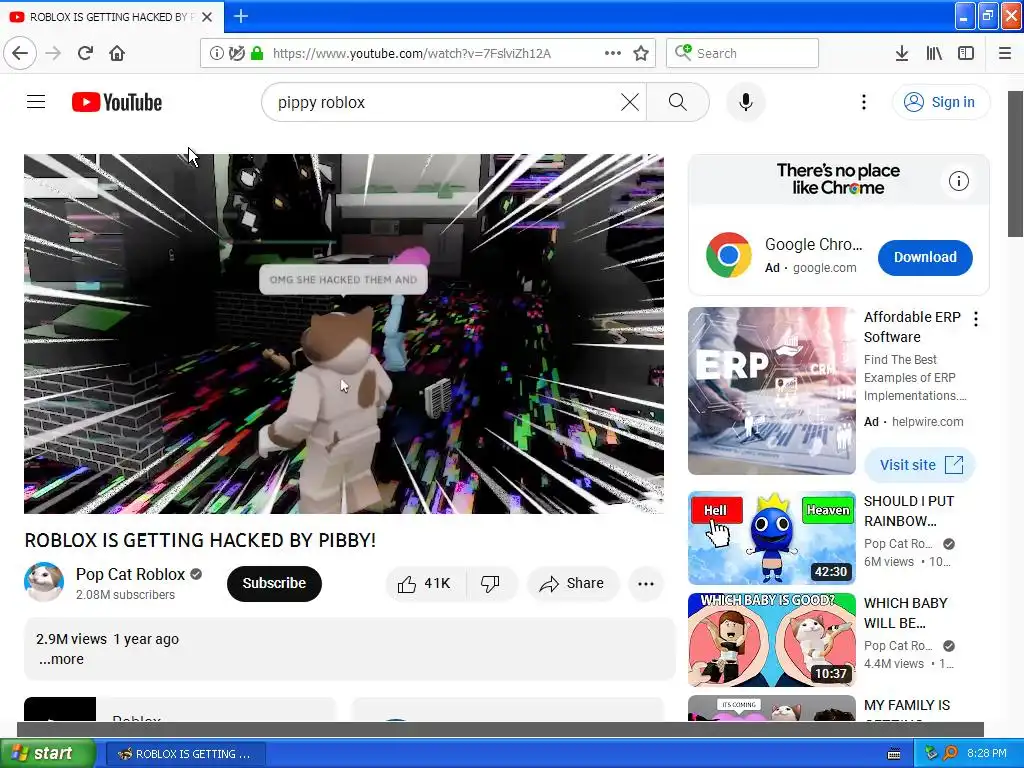Image resolution: width=1024 pixels, height=768 pixels.
Task: Open Pop Cat Roblox channel avatar
Action: pyautogui.click(x=44, y=582)
